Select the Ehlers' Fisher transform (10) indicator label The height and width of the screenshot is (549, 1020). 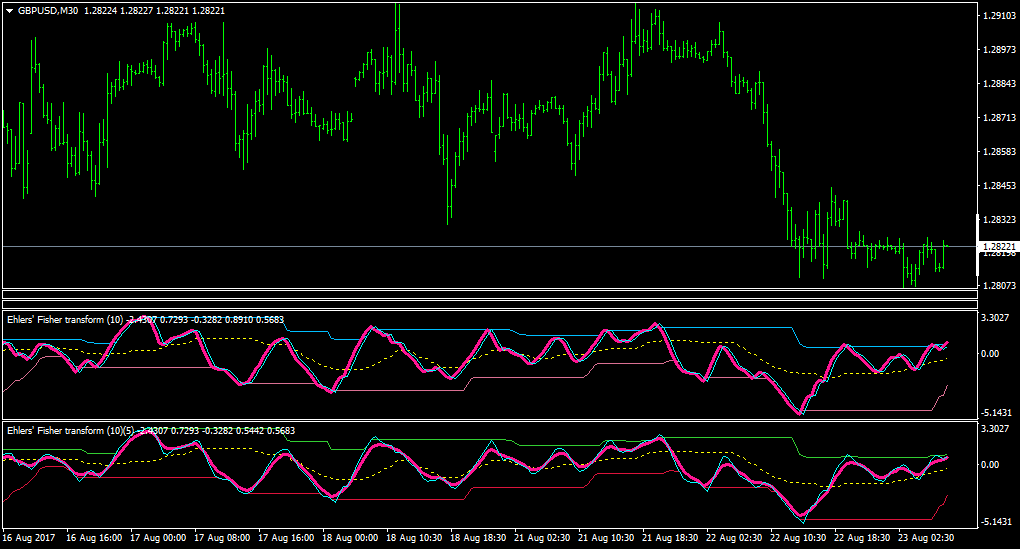click(x=65, y=319)
